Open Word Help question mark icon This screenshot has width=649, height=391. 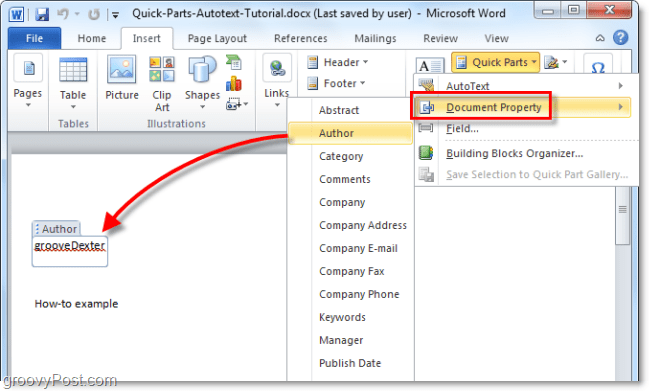[x=620, y=38]
